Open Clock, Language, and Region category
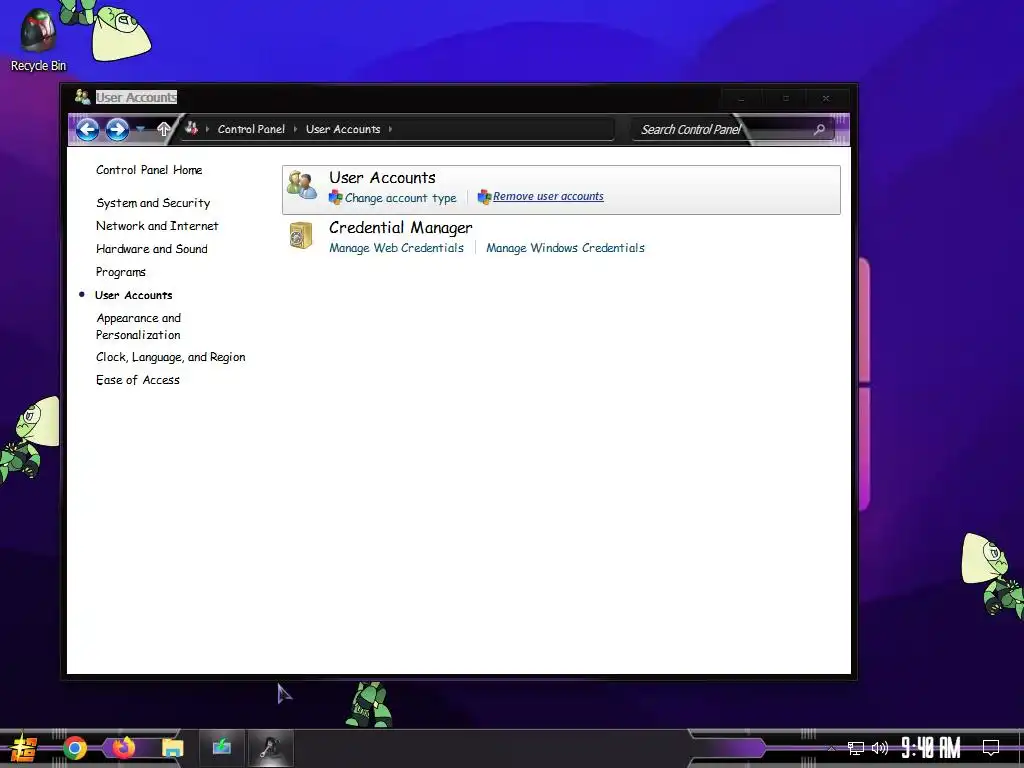1024x768 pixels. (170, 357)
